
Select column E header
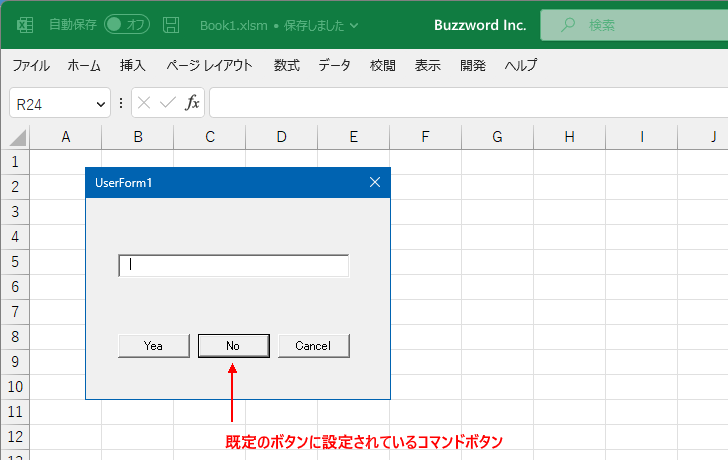(x=354, y=137)
